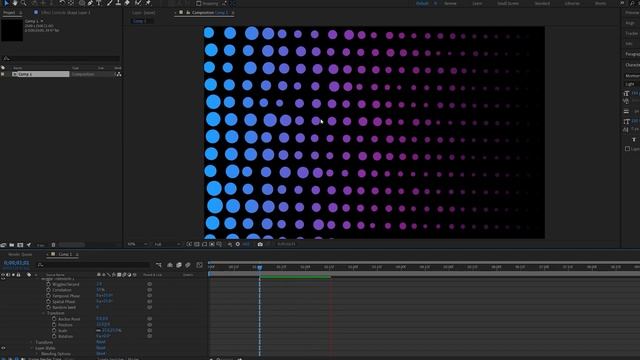This screenshot has height=360, width=640.
Task: Switch to the Review workspace
Action: [x=450, y=3]
